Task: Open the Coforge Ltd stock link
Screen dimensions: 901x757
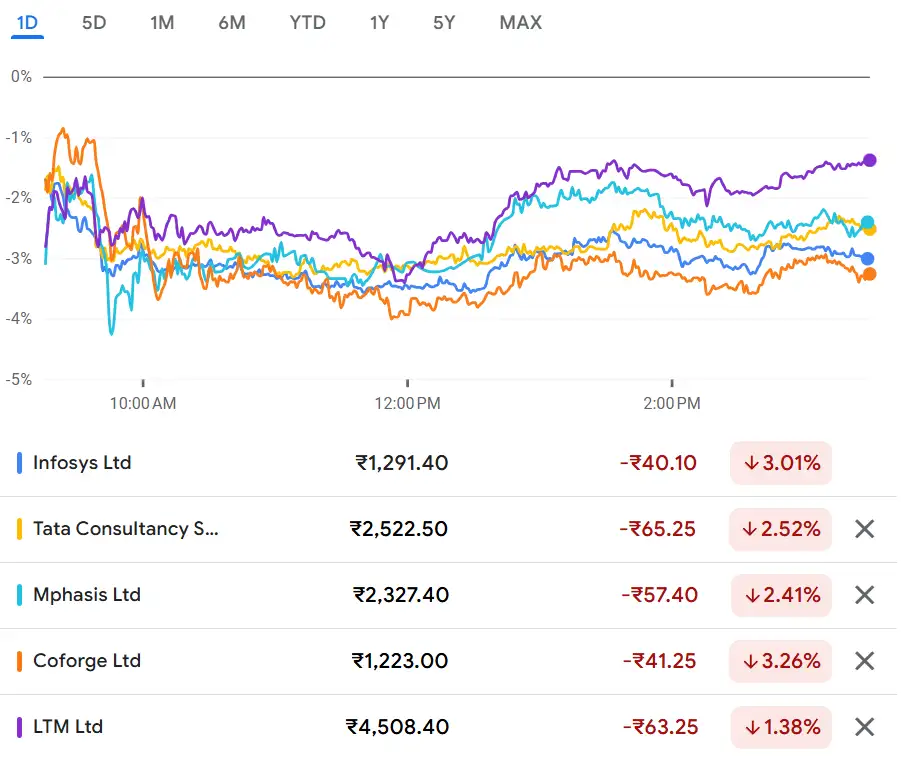Action: tap(87, 661)
